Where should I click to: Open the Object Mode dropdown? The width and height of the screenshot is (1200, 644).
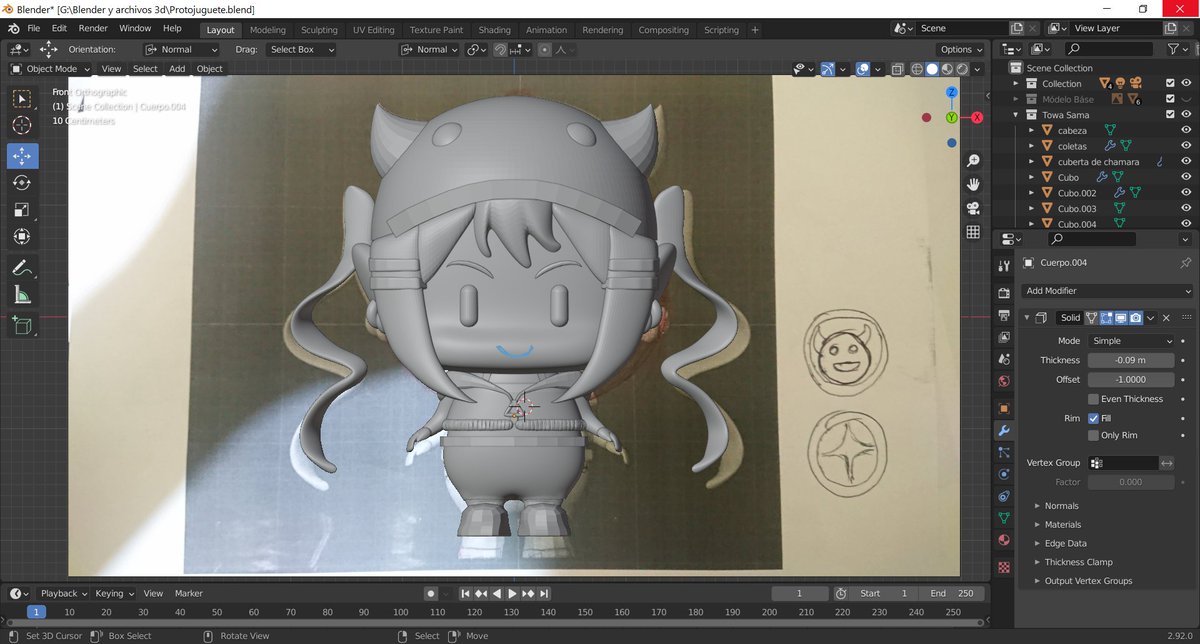tap(51, 69)
